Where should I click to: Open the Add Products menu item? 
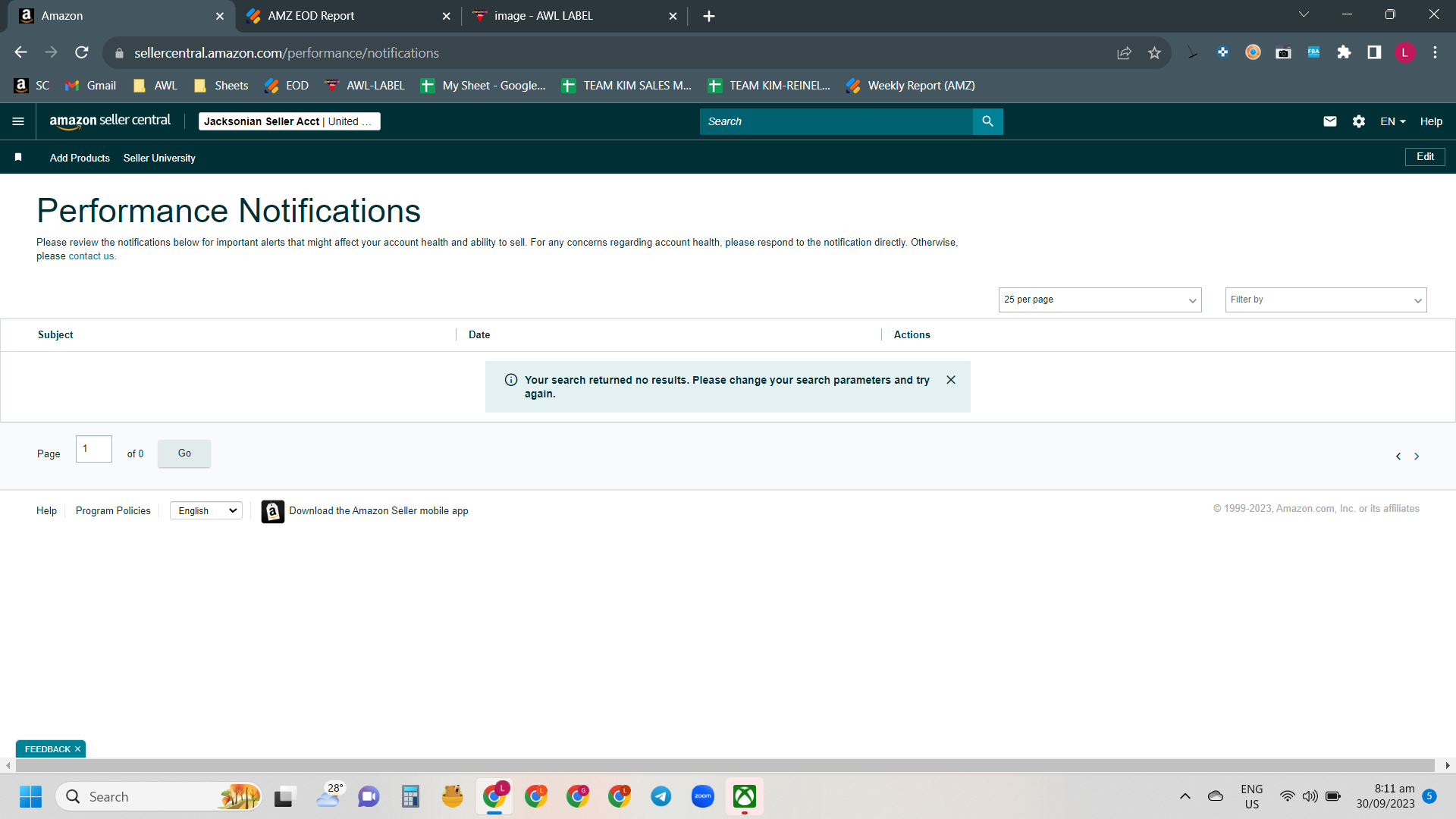[x=80, y=158]
